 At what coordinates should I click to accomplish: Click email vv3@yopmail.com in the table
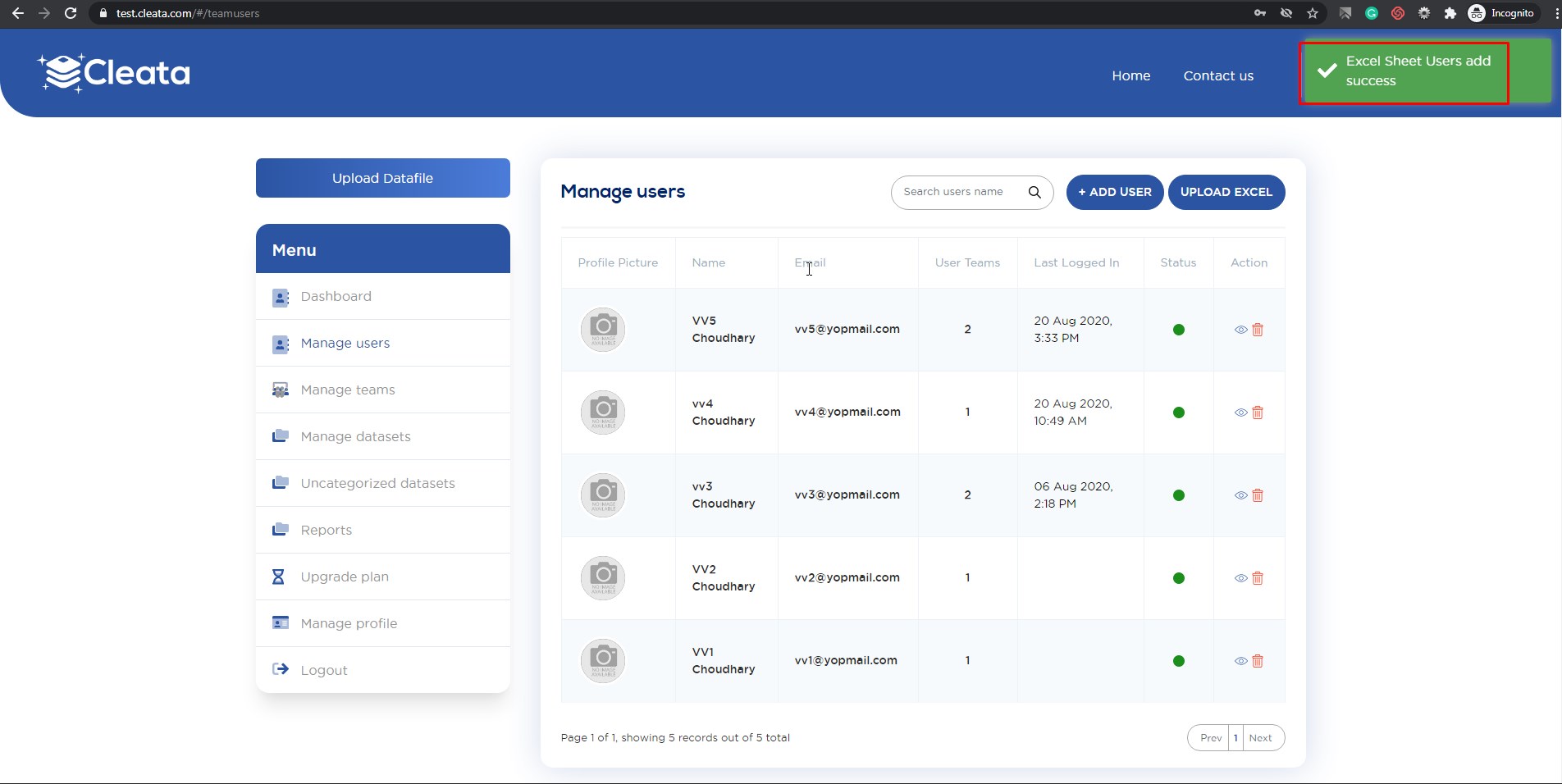[847, 495]
